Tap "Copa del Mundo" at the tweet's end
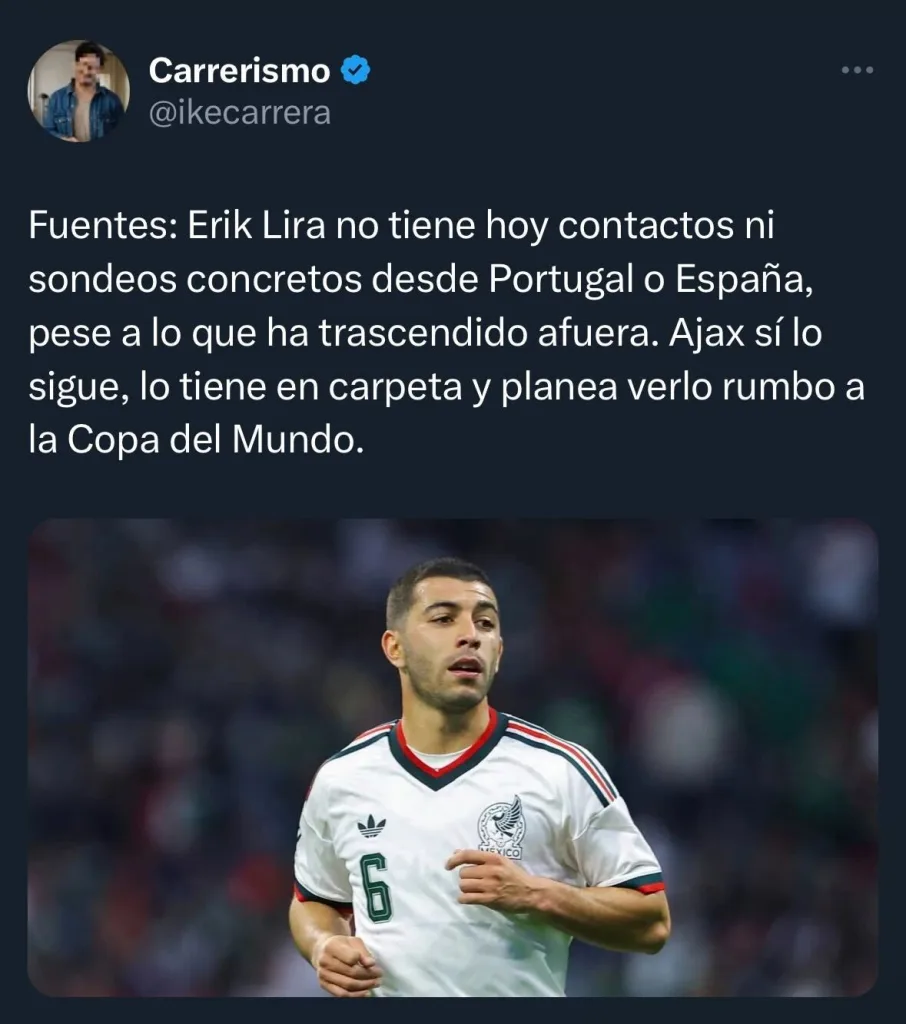This screenshot has height=1024, width=906. (x=215, y=440)
